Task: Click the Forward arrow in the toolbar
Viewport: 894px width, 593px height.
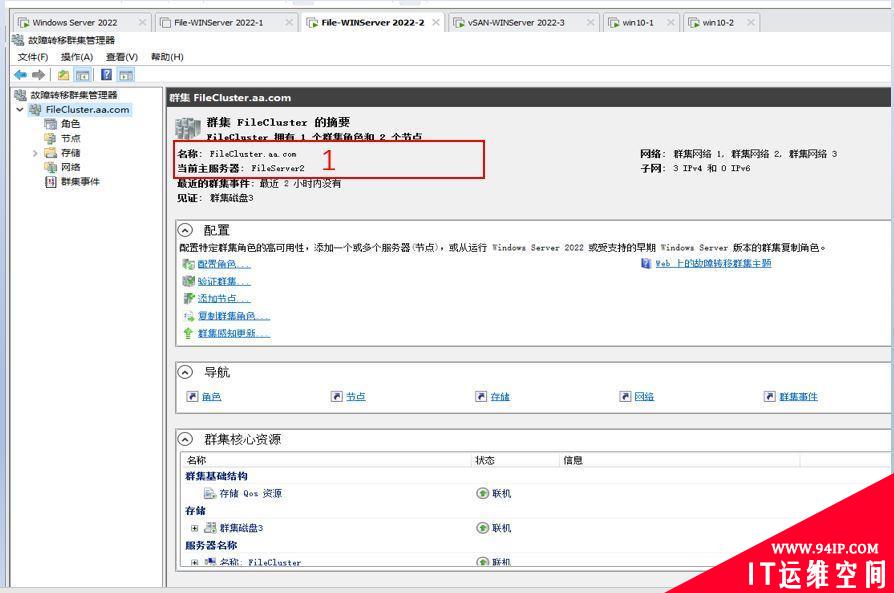Action: coord(38,75)
